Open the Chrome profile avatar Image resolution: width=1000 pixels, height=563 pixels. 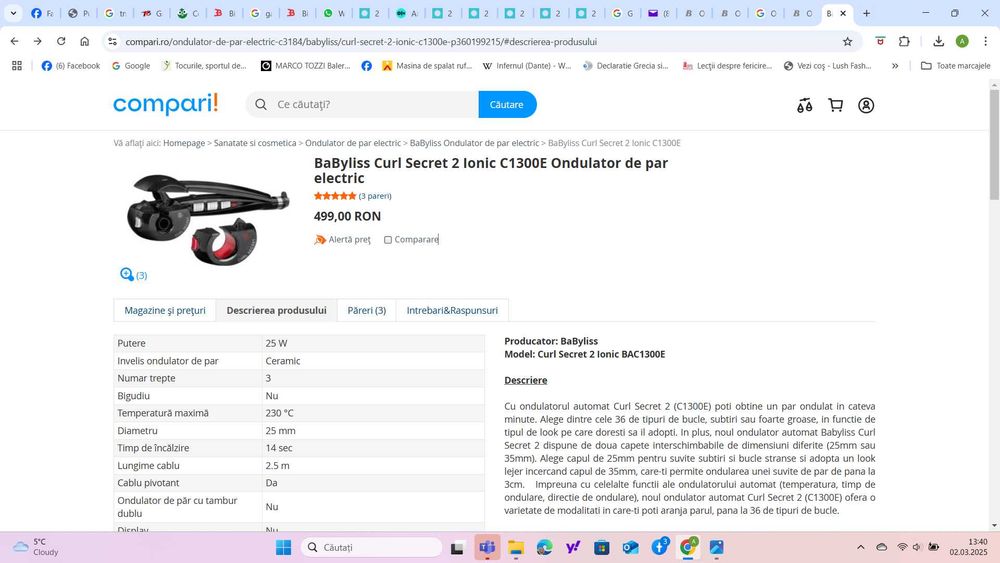point(962,41)
